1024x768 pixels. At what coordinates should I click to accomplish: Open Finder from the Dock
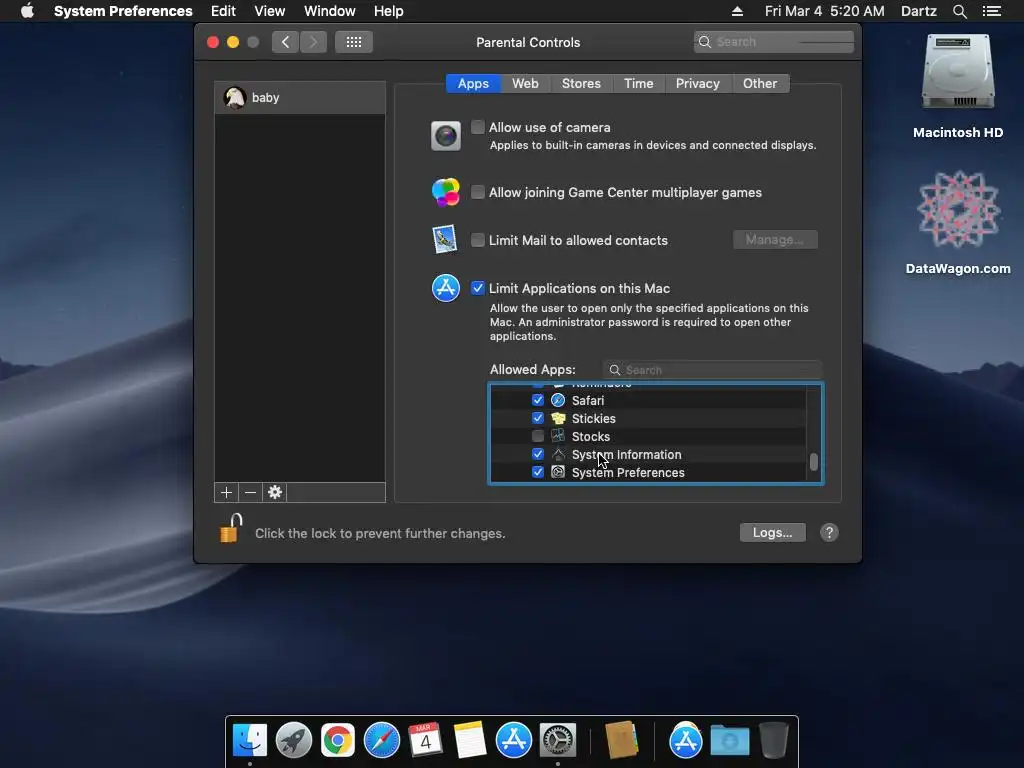click(250, 741)
